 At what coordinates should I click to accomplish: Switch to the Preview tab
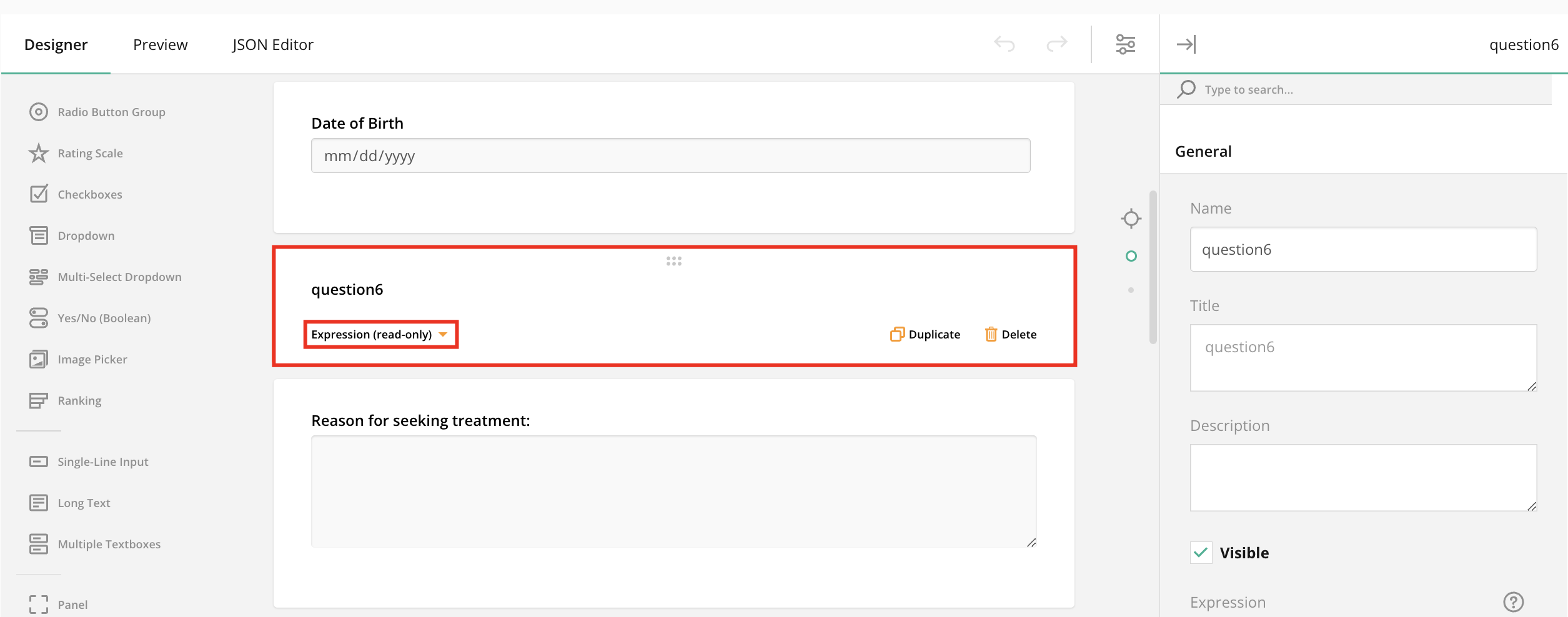(160, 45)
